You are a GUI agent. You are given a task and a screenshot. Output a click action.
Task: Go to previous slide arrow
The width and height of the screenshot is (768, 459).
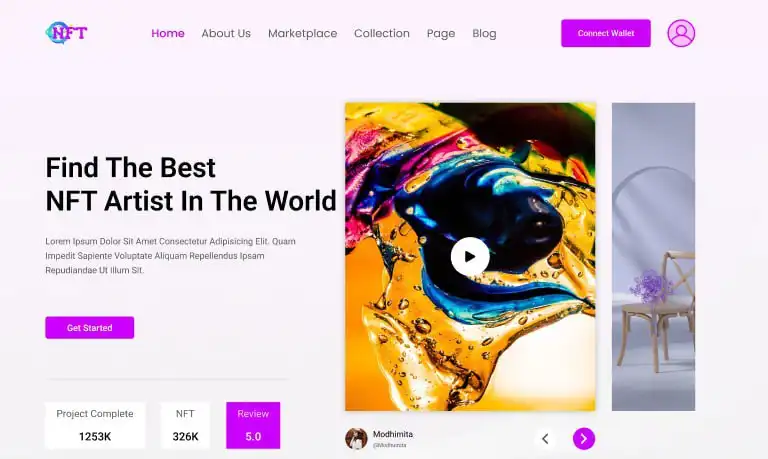[x=545, y=438]
